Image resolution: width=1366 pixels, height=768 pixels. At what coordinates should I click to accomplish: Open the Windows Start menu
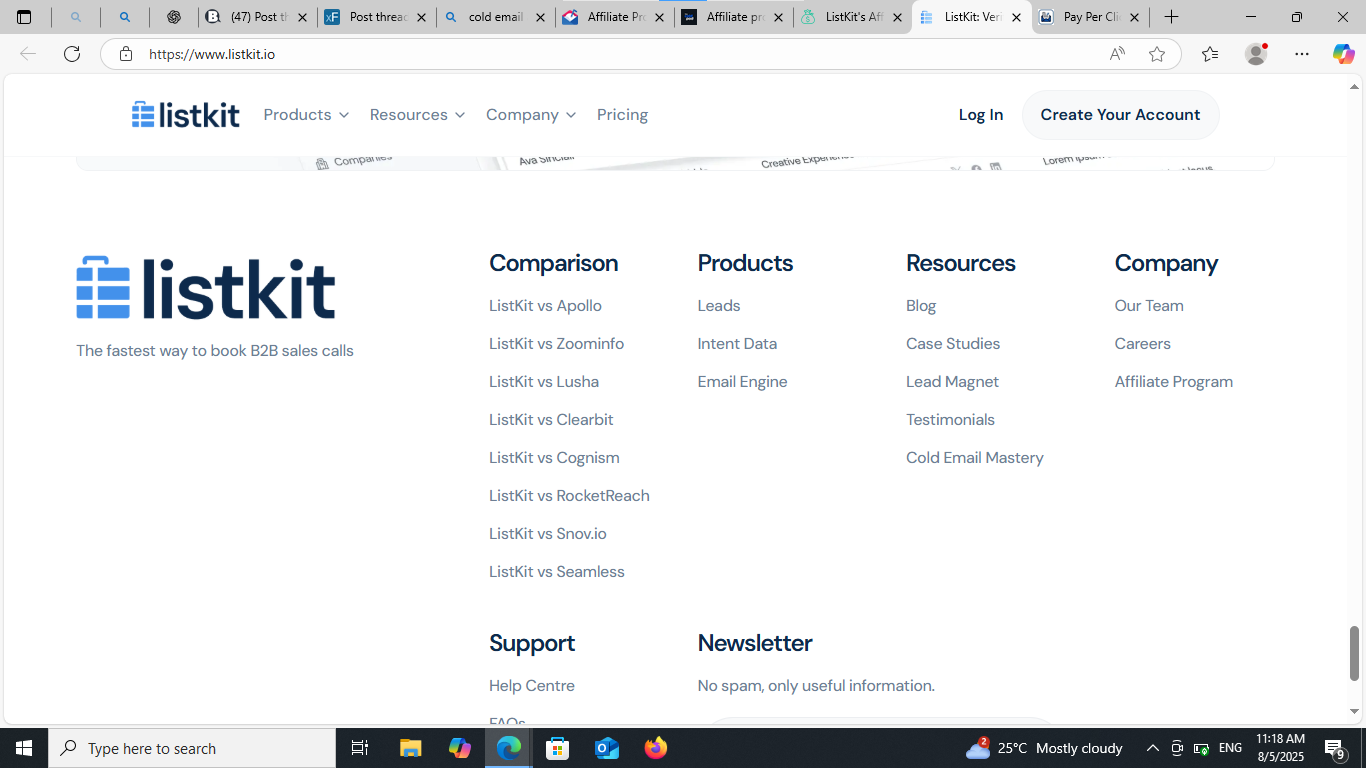click(24, 748)
